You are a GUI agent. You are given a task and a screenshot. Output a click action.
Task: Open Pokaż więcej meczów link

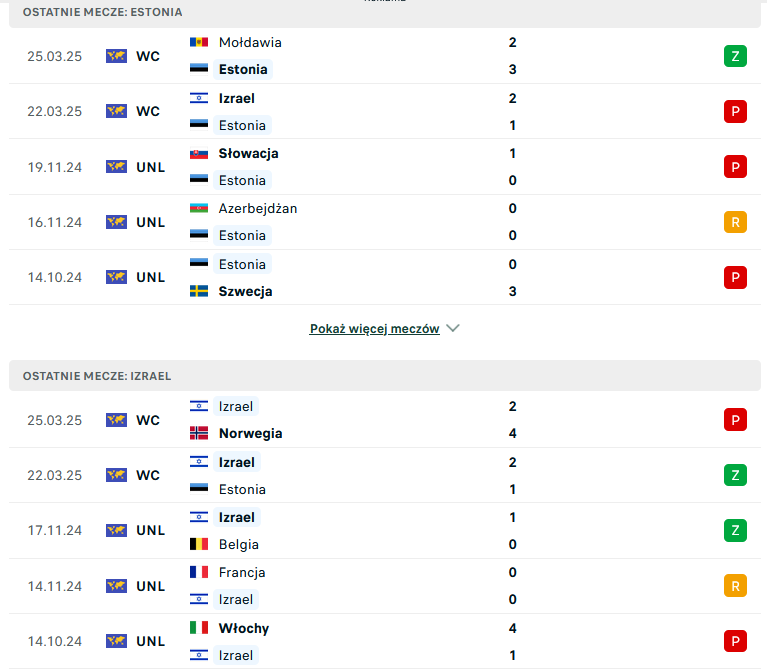pos(374,329)
